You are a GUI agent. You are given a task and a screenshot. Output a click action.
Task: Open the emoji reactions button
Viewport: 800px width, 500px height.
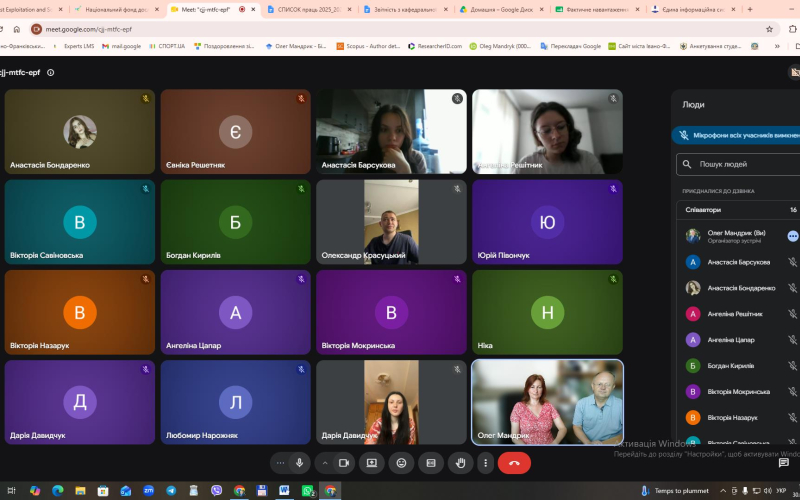click(x=402, y=463)
